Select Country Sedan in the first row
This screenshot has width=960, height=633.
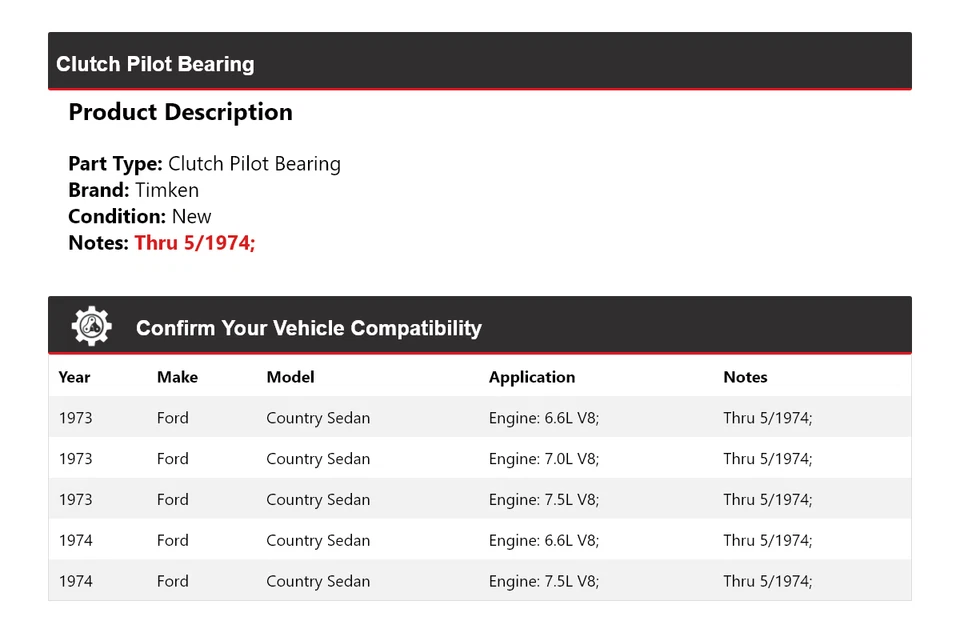coord(318,417)
